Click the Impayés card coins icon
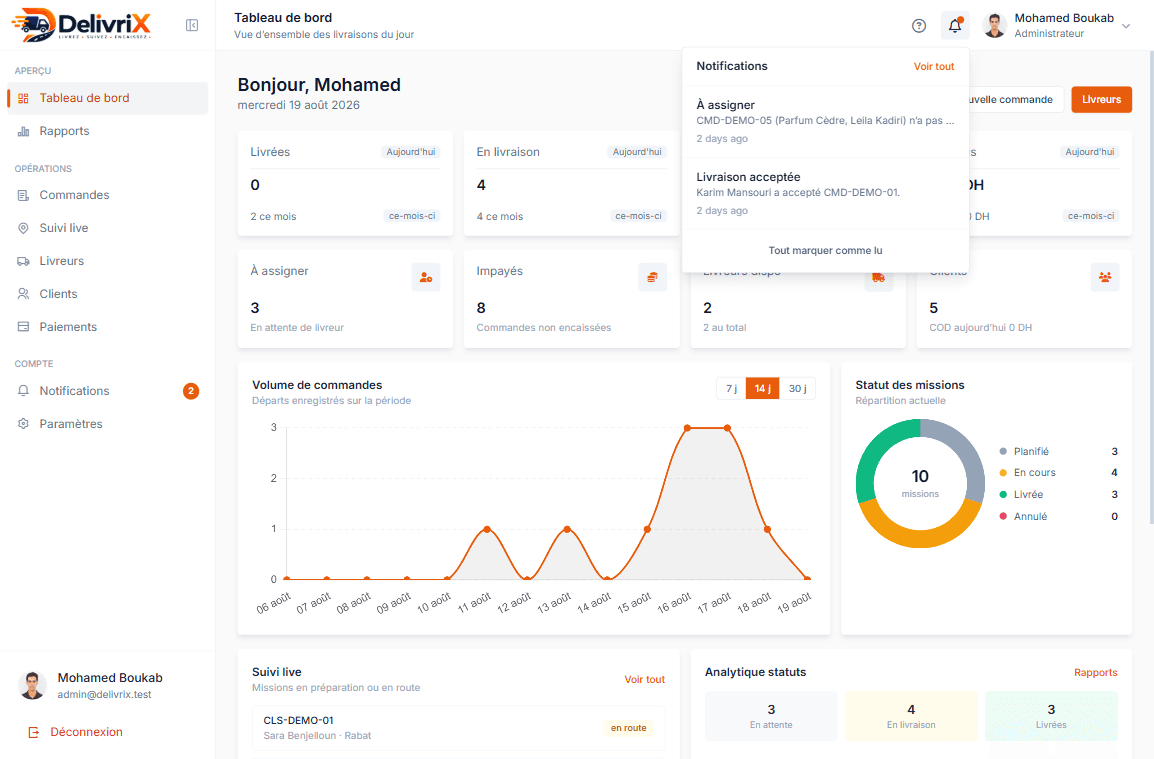This screenshot has height=759, width=1154. click(x=652, y=278)
